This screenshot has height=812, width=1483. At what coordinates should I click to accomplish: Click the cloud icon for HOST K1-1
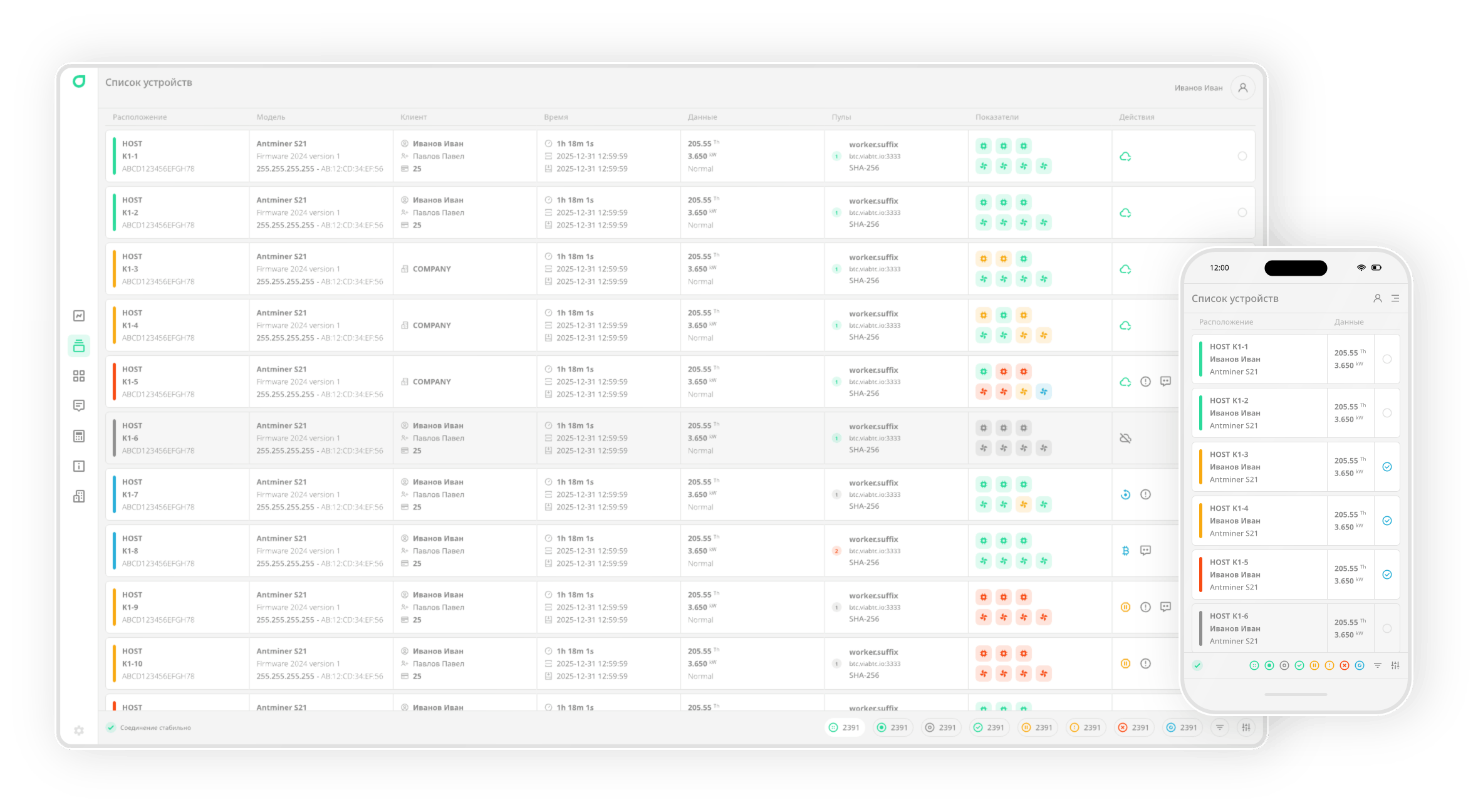[1125, 157]
